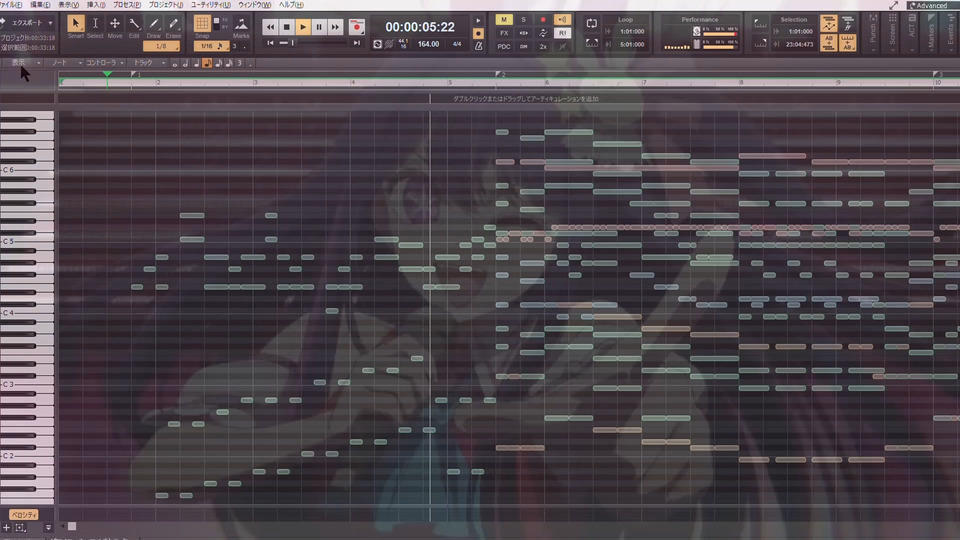The width and height of the screenshot is (960, 540).
Task: Enable loop toggle icon
Action: pos(591,24)
